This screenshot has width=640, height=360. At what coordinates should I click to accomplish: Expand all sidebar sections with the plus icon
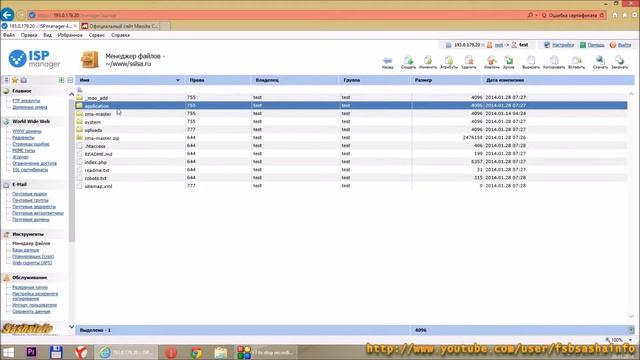click(x=62, y=80)
